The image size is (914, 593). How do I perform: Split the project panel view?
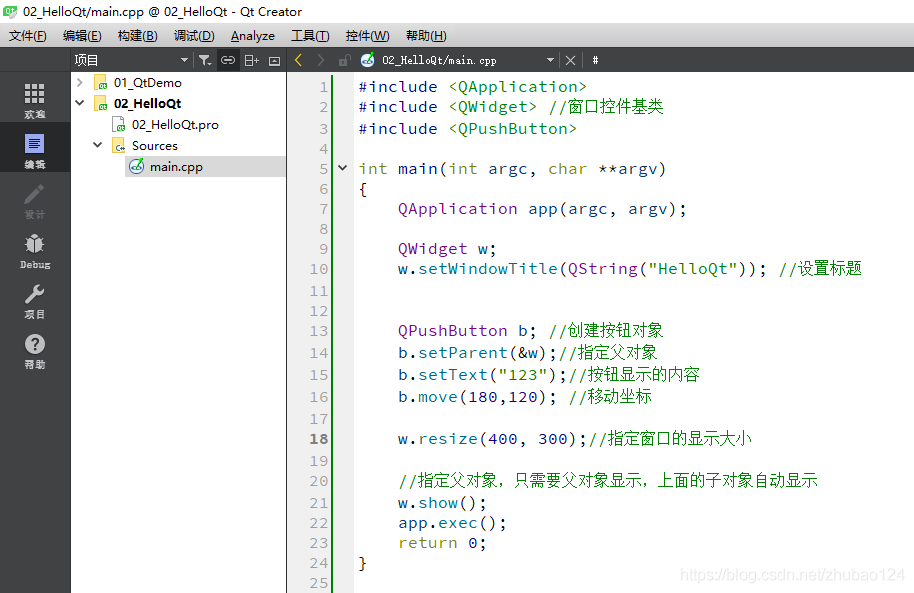tap(252, 60)
